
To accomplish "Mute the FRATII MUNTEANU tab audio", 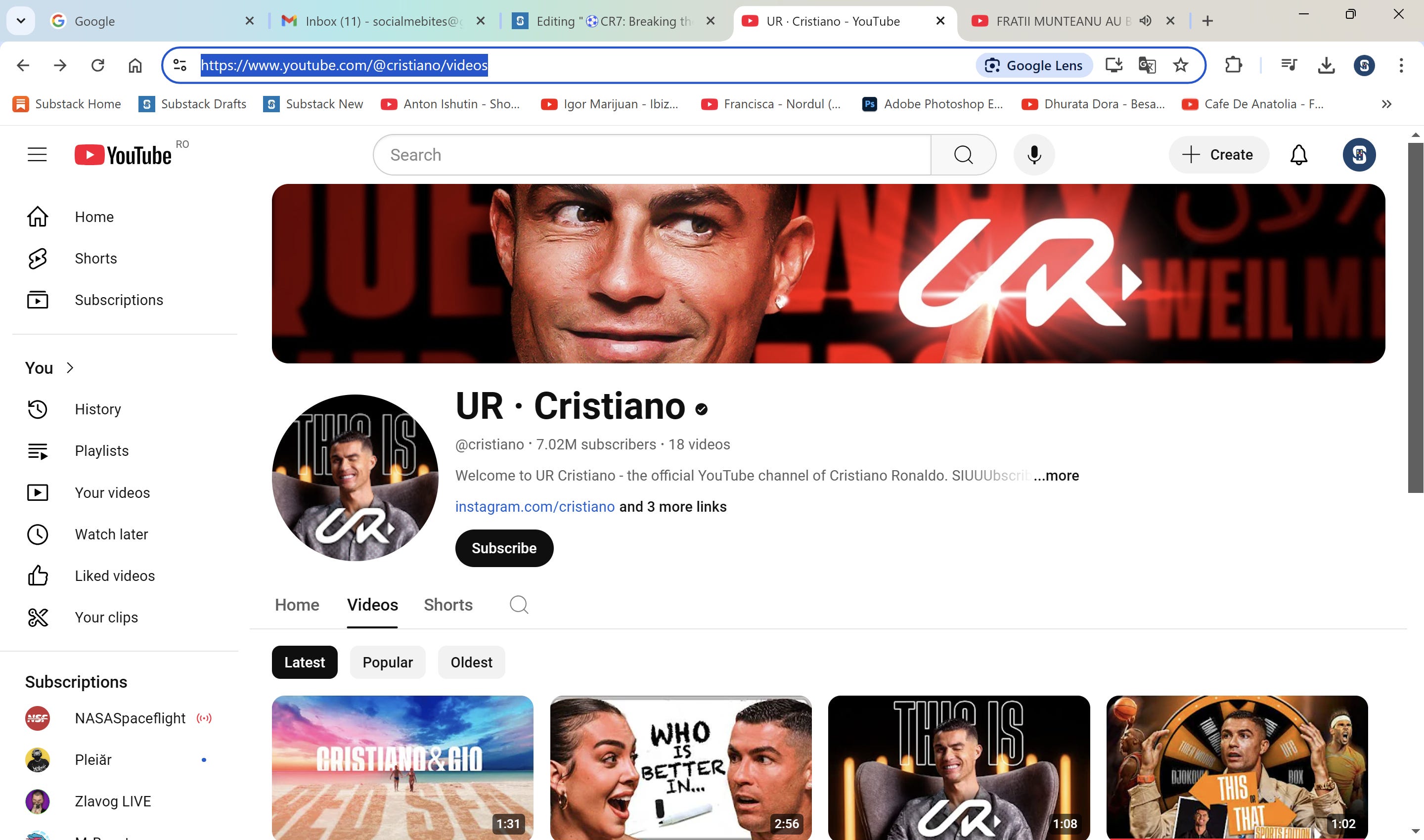I will pos(1146,21).
